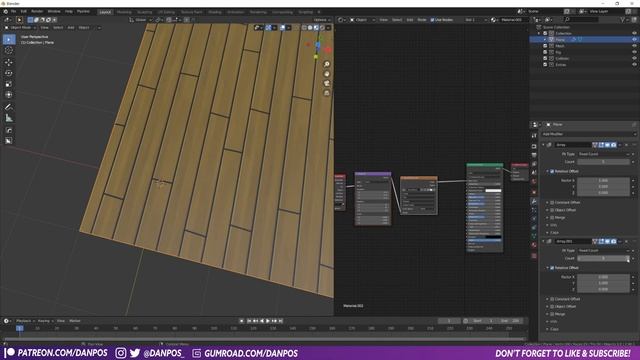Select the Measure tool
This screenshot has width=640, height=360.
click(9, 118)
